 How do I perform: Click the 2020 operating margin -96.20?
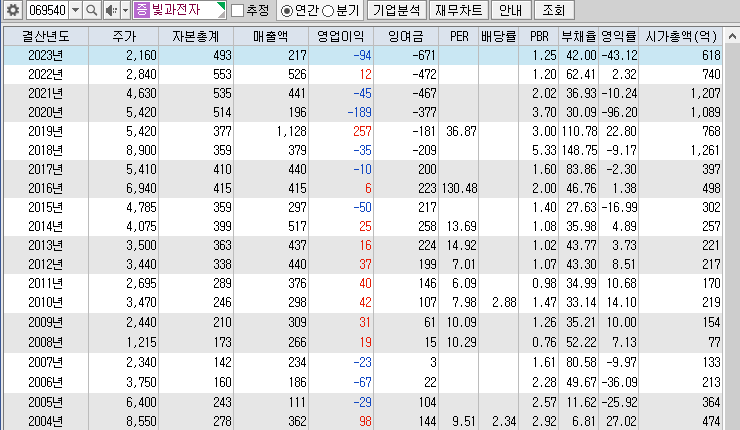tap(619, 112)
